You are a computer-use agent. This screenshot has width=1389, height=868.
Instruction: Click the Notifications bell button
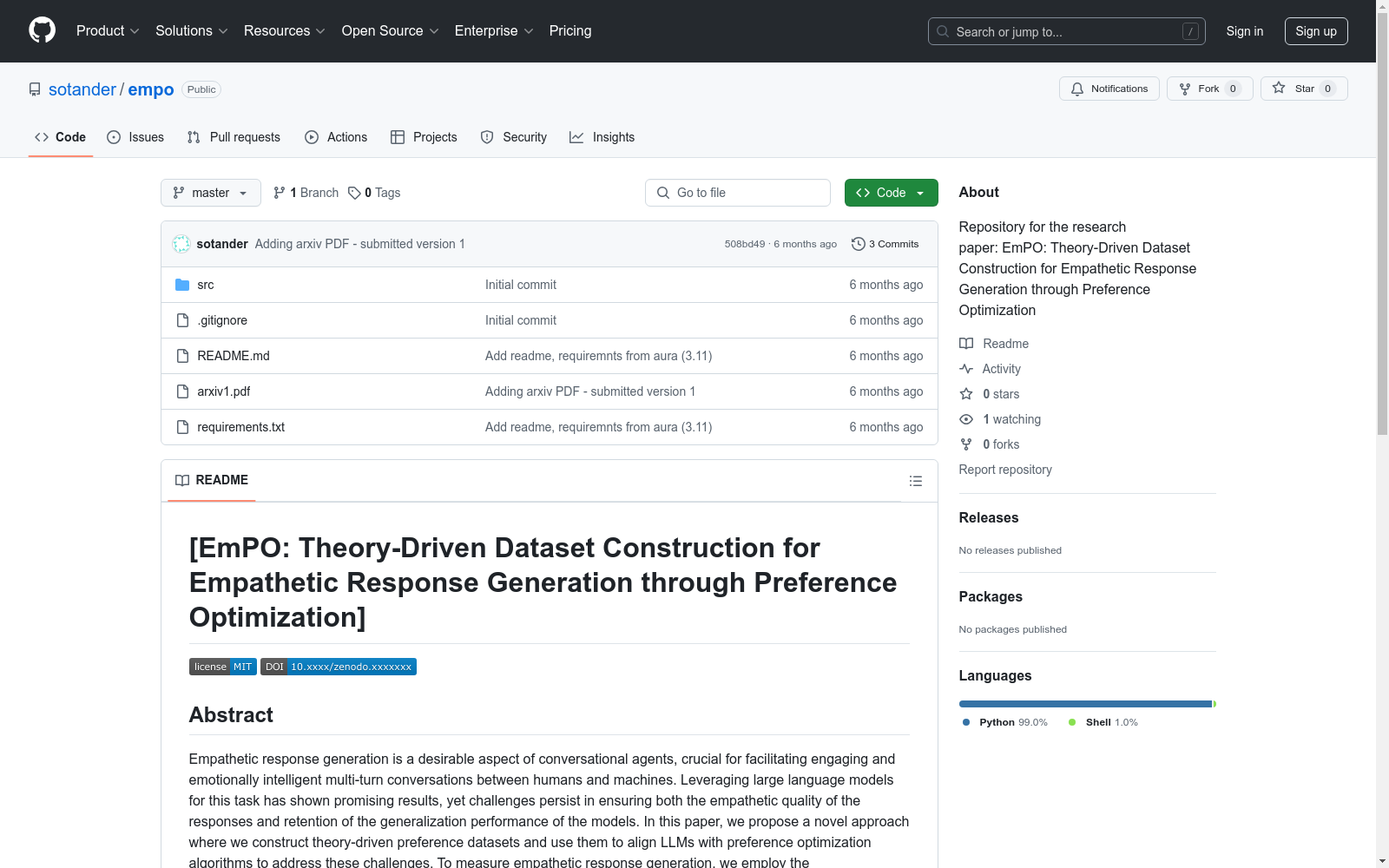1109,89
